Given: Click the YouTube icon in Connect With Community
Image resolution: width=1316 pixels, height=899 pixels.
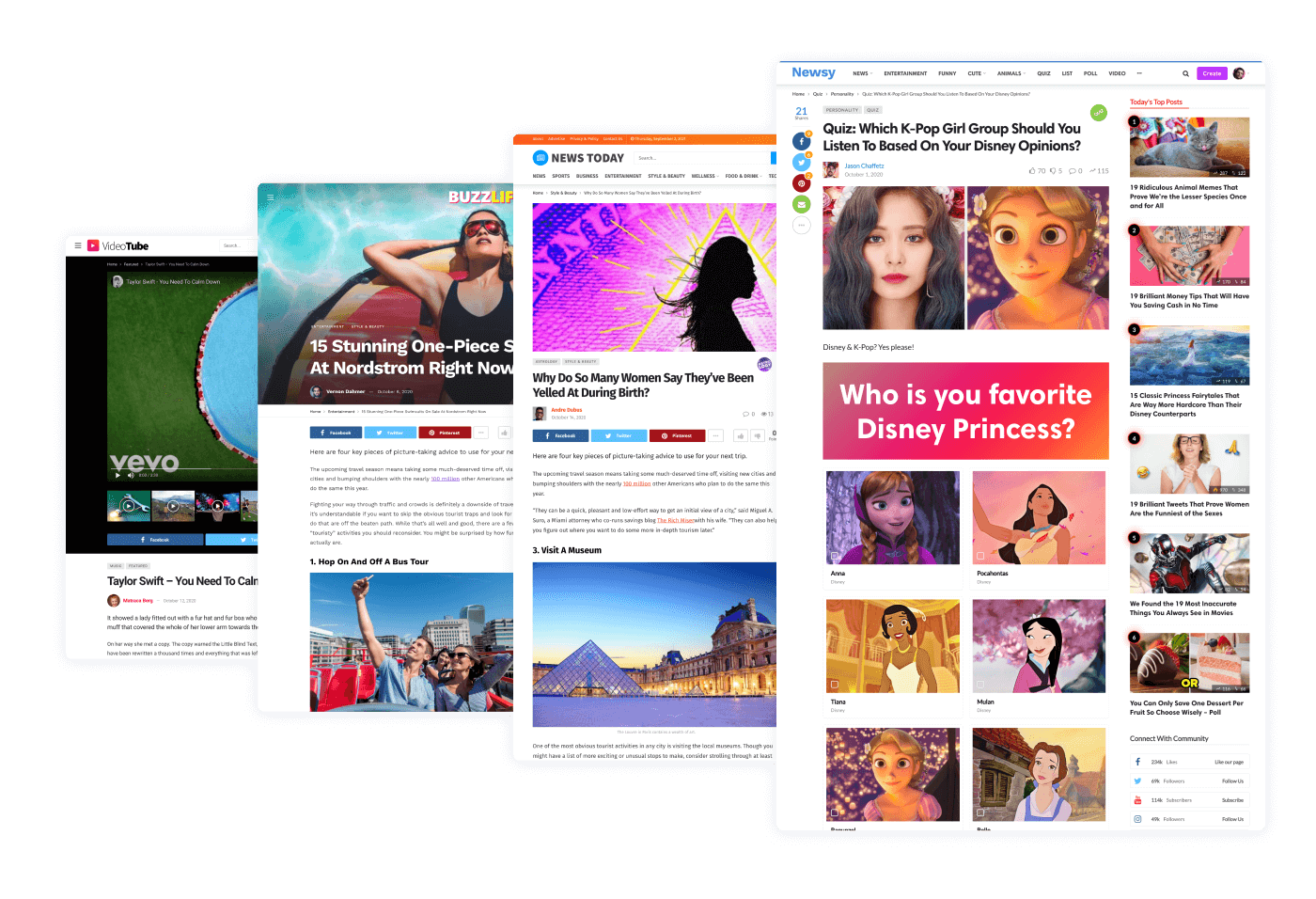Looking at the screenshot, I should (x=1137, y=800).
